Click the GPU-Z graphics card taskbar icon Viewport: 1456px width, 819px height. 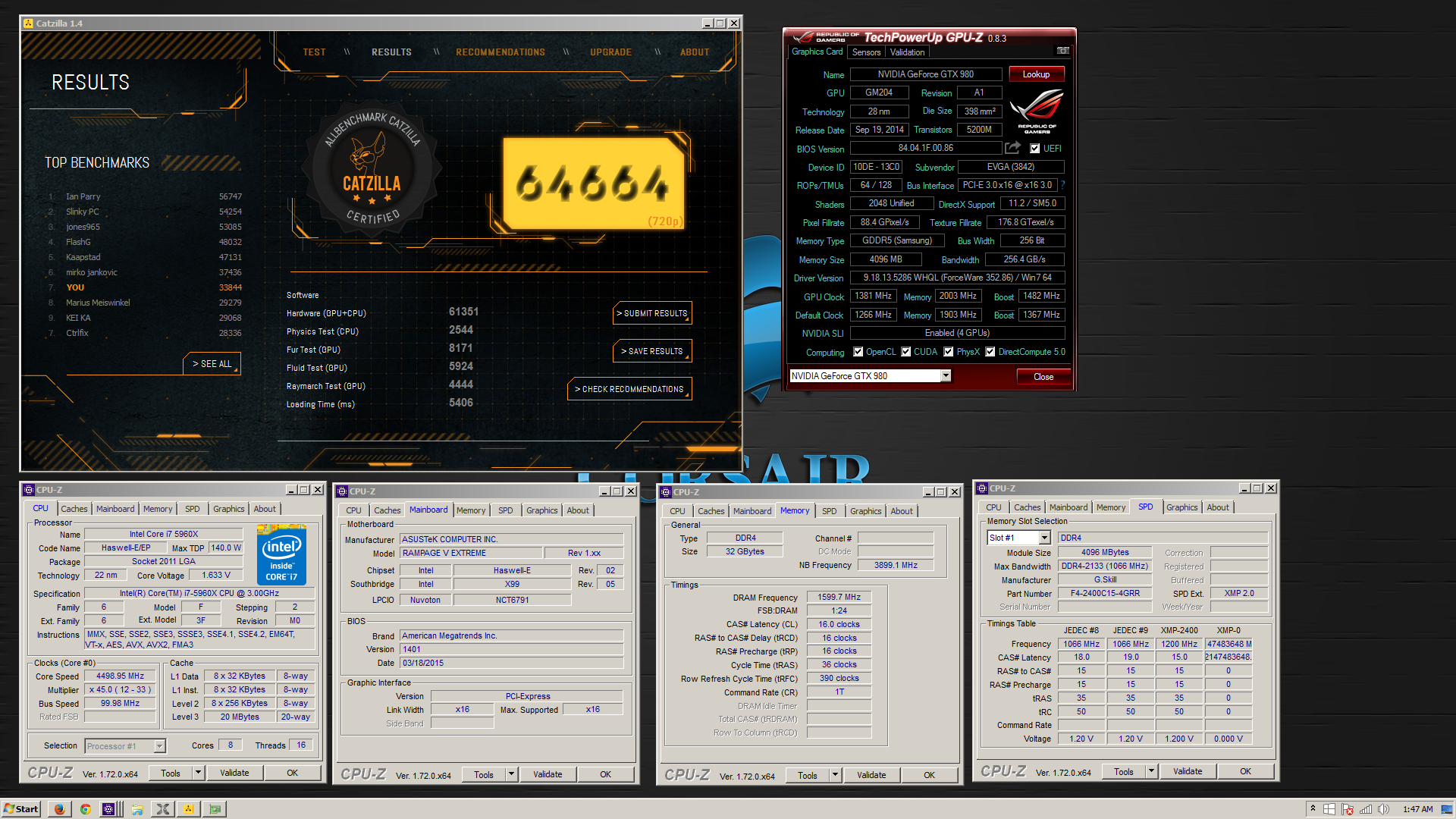[215, 809]
